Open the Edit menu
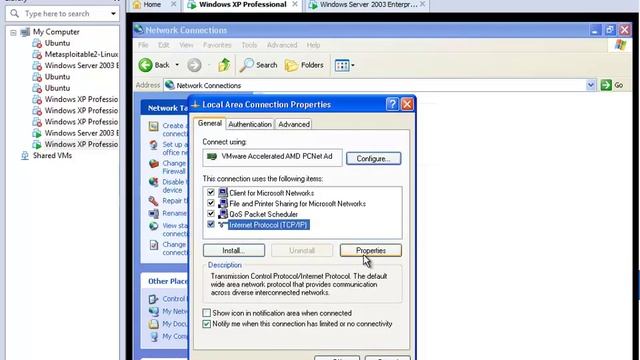640x360 pixels. click(x=164, y=45)
